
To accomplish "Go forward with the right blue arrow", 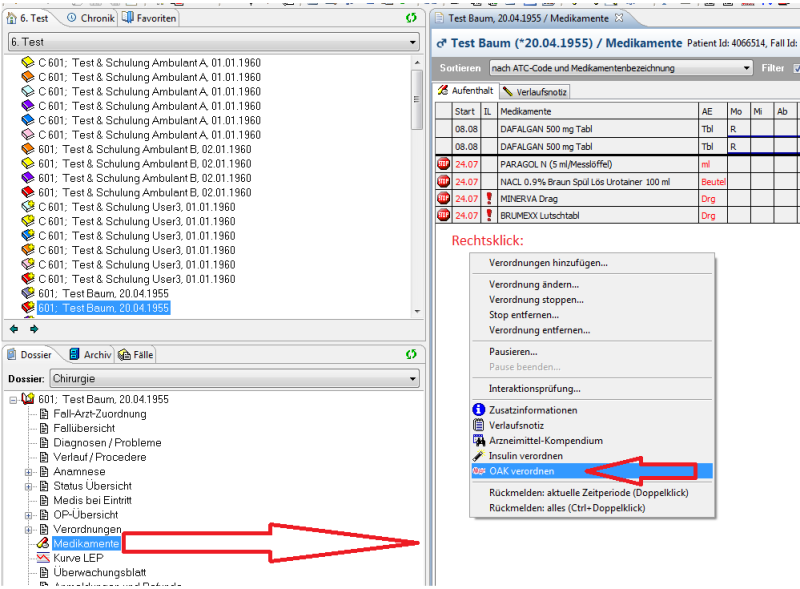I will (x=34, y=329).
